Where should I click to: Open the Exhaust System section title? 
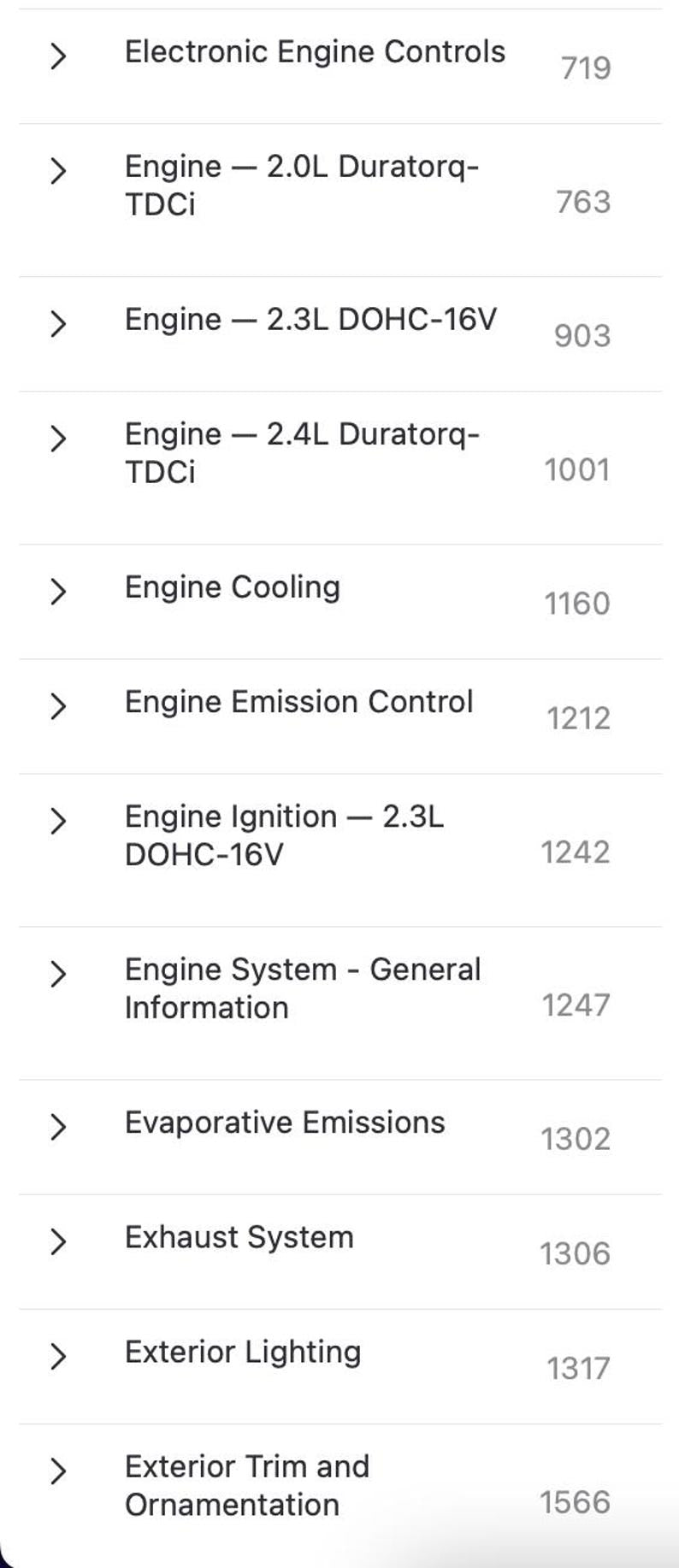point(239,1237)
